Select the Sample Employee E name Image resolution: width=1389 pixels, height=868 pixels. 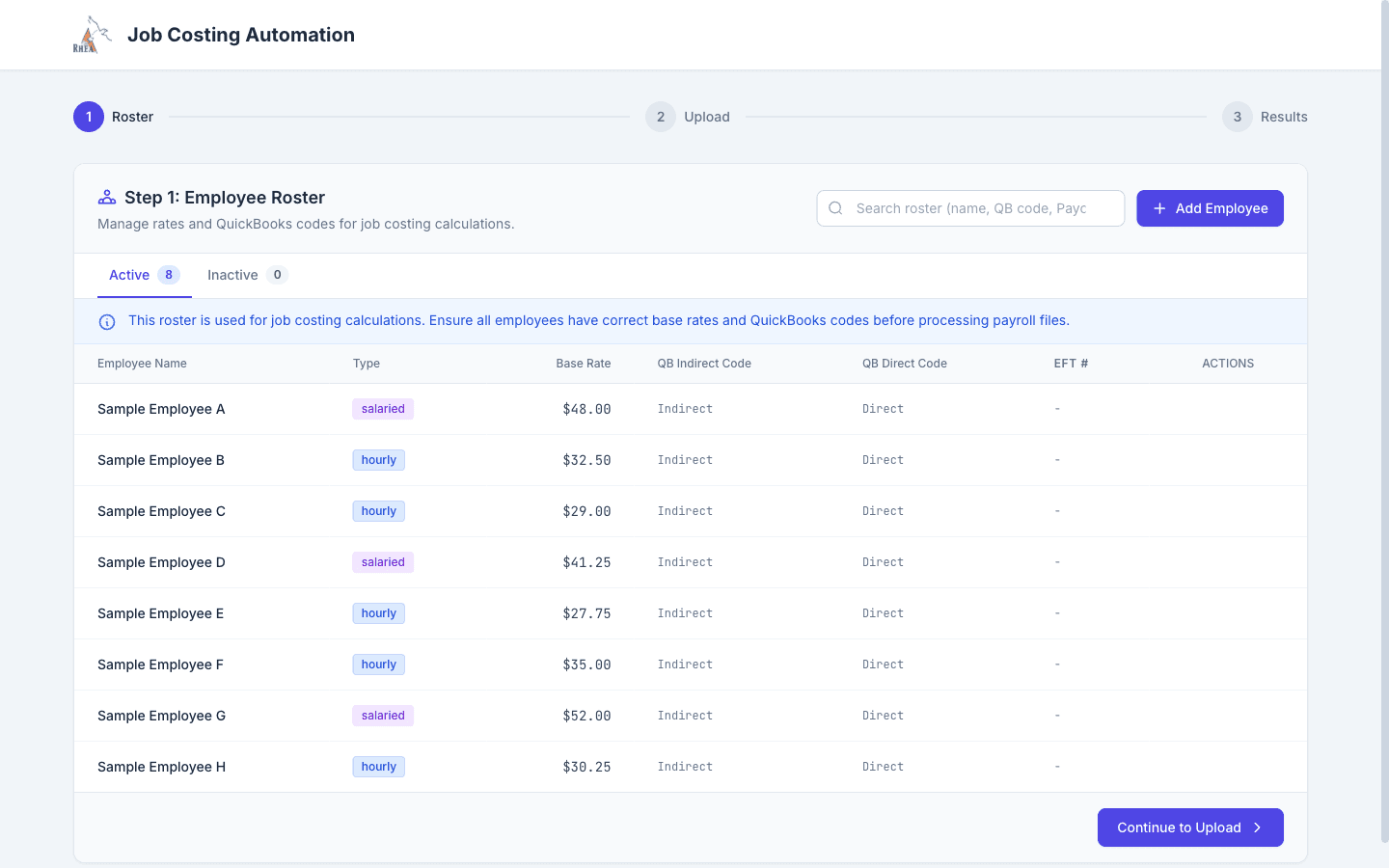coord(160,613)
